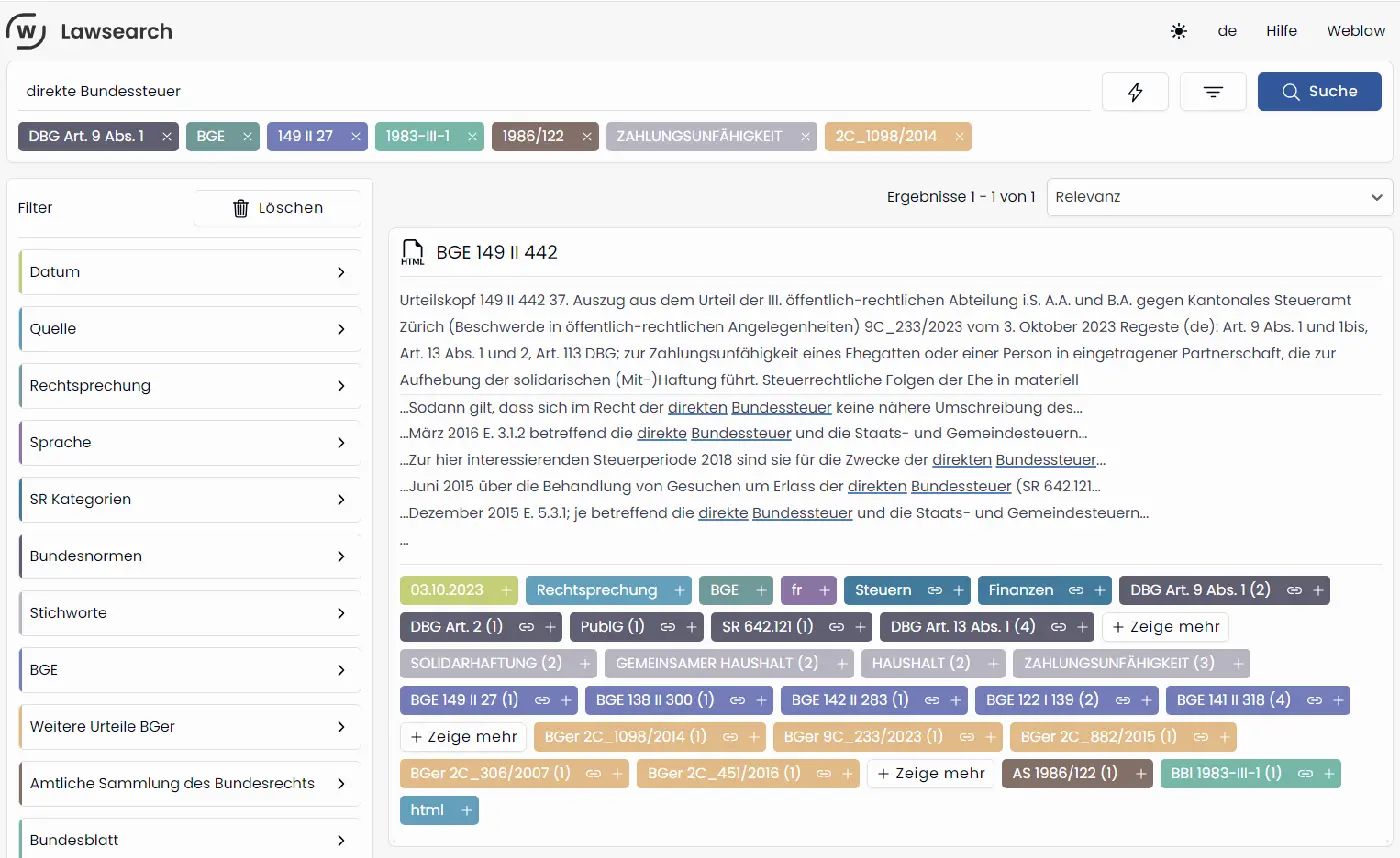Add the 'fr' language tag with plus
This screenshot has height=858, width=1400.
824,591
